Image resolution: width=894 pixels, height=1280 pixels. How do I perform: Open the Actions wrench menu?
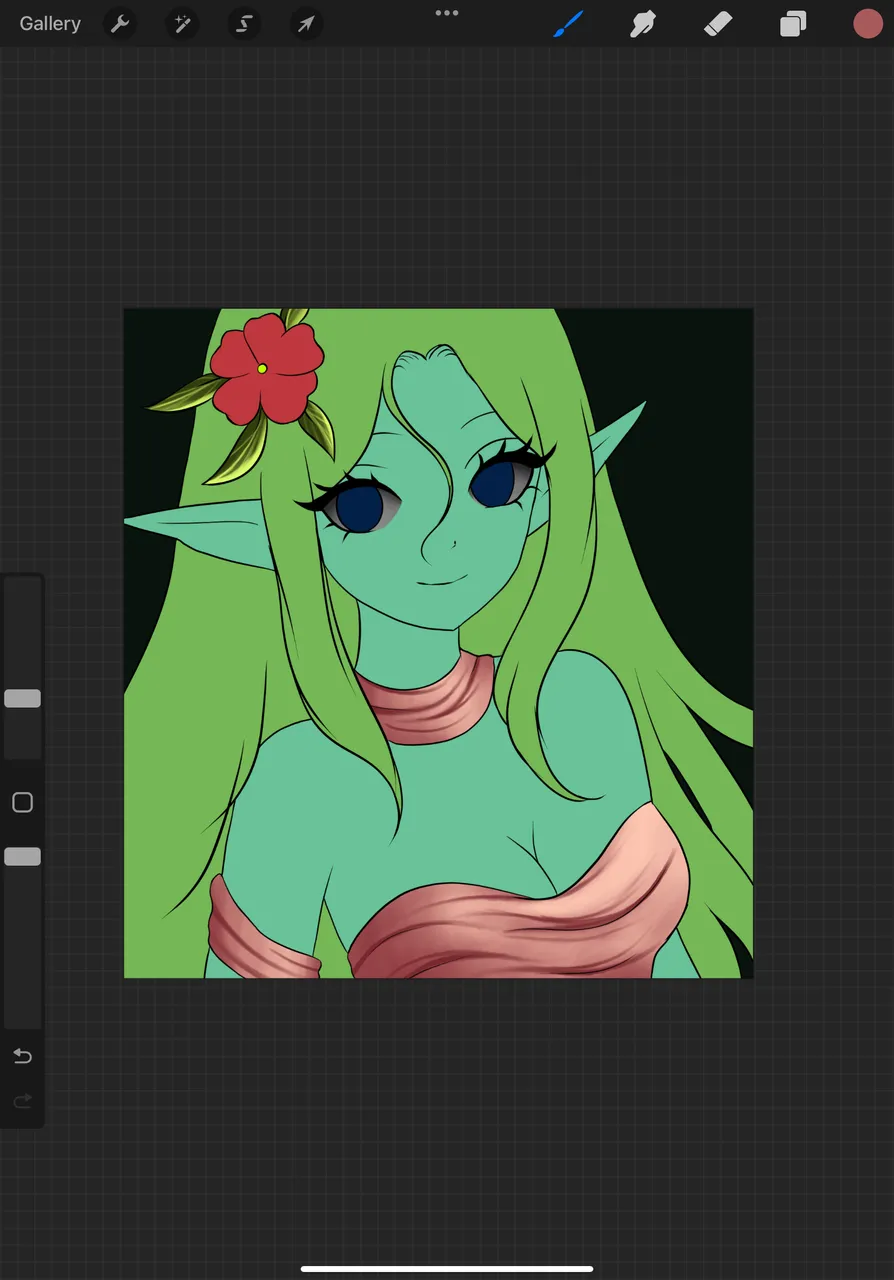[x=120, y=24]
